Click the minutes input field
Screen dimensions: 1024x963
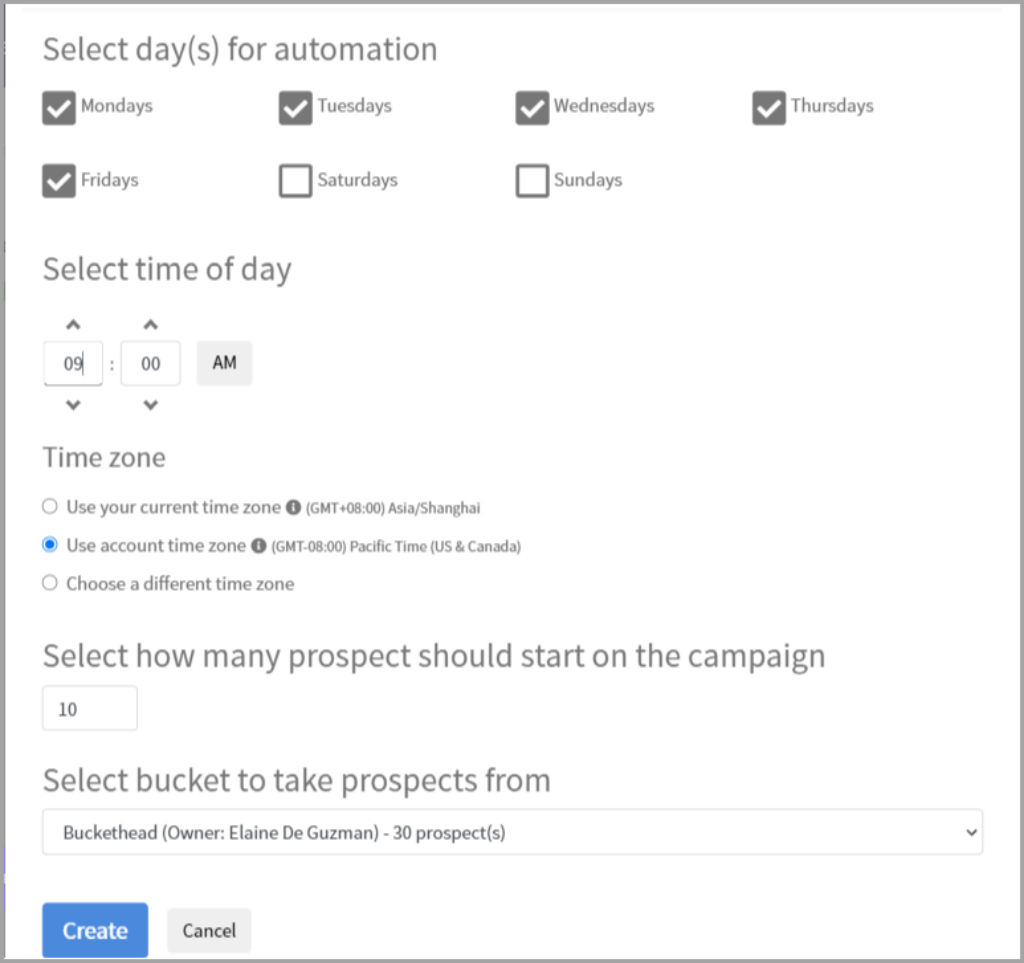(150, 364)
